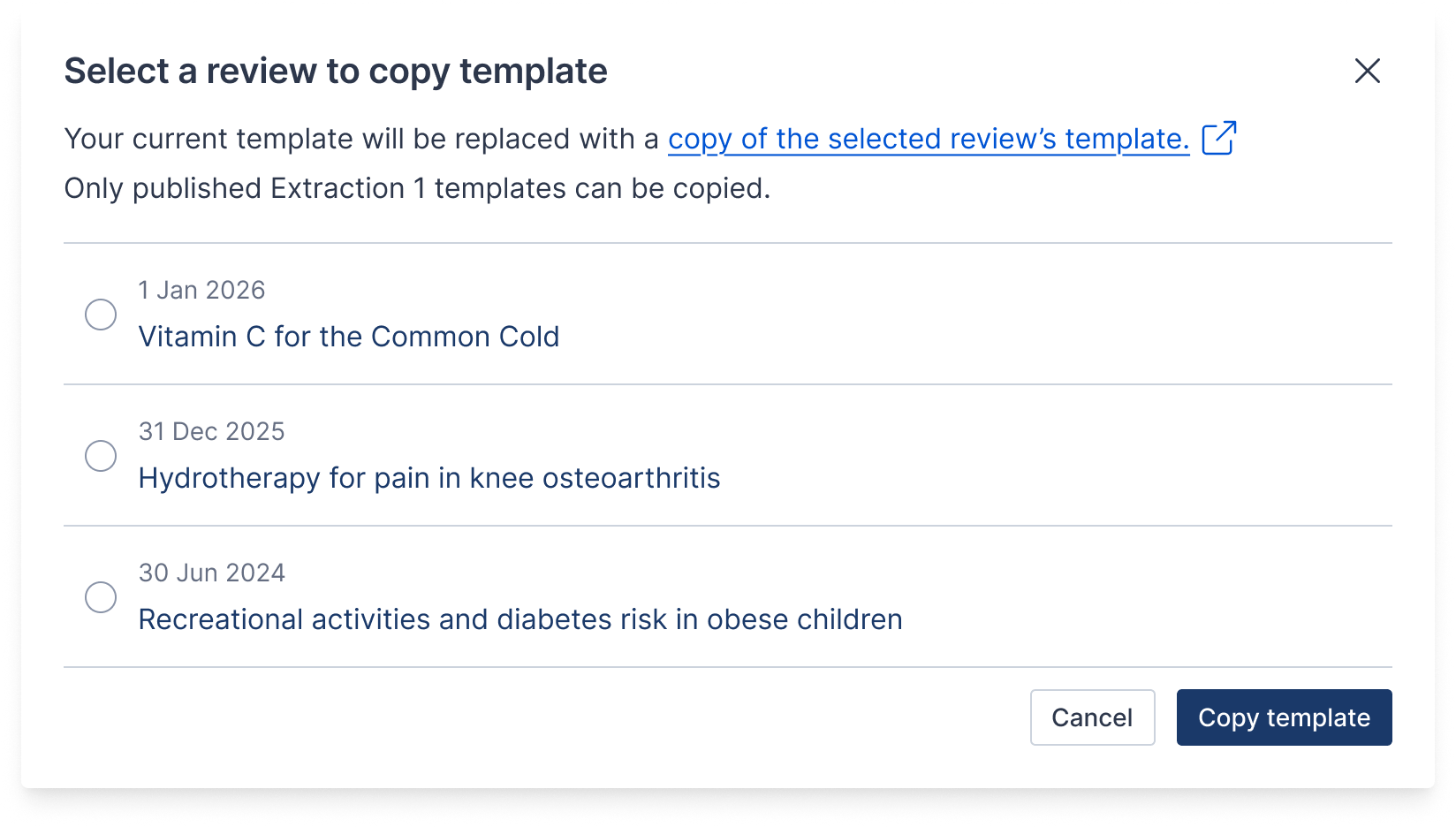1456x827 pixels.
Task: Click the '30 Jun 2024' date label
Action: [212, 573]
